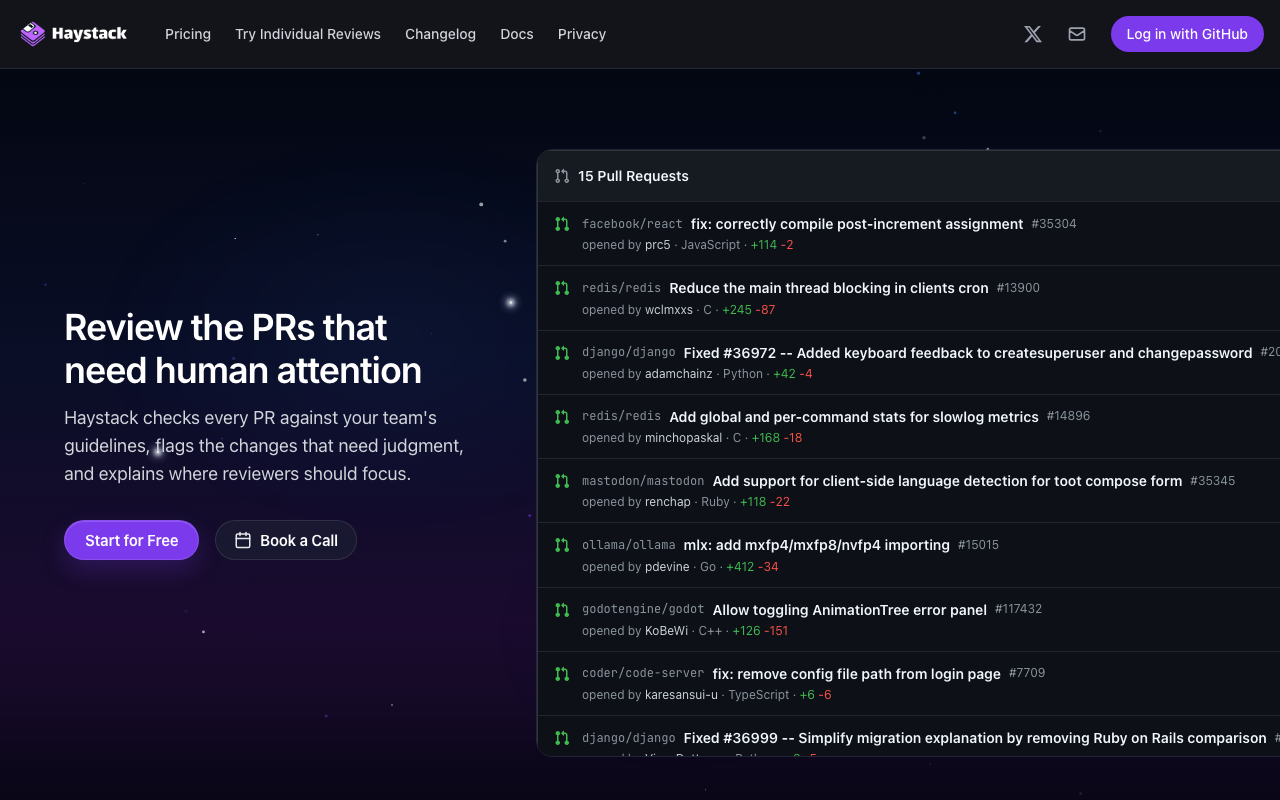Open PR 'Reduce the main thread blocking in clients cron'
The width and height of the screenshot is (1280, 800).
pos(829,288)
